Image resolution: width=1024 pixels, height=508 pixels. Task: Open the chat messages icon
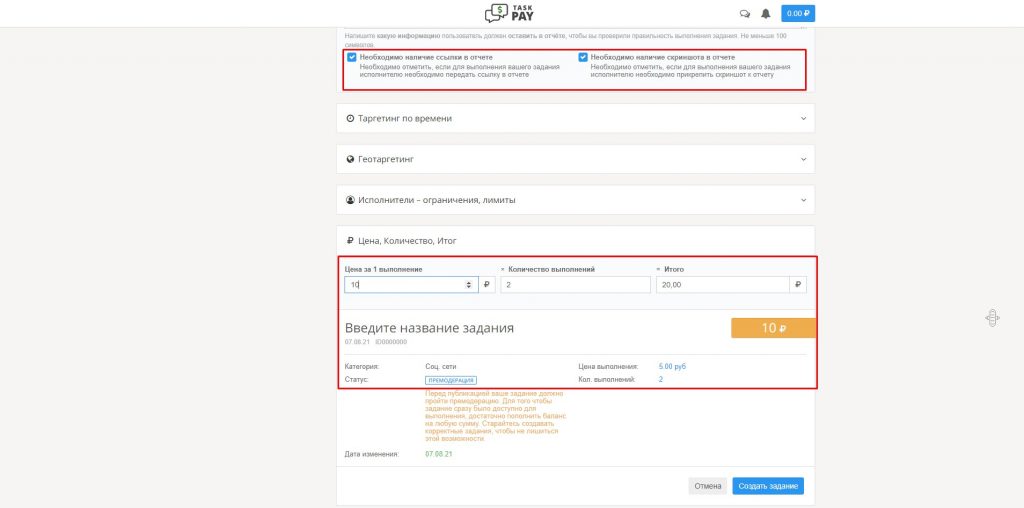tap(744, 14)
